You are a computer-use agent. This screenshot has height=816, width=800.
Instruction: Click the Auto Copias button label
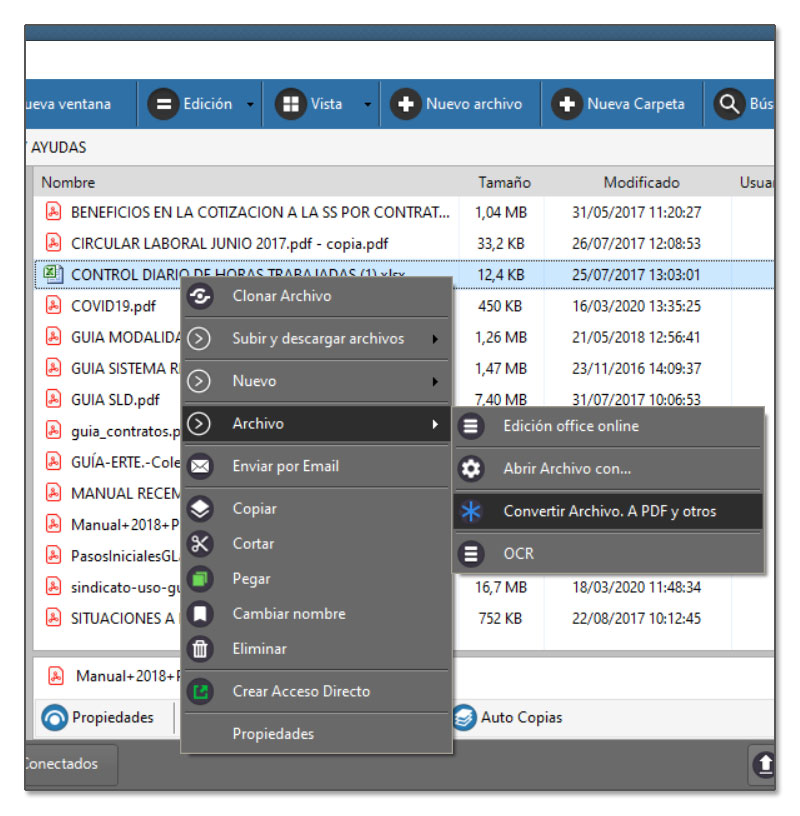pyautogui.click(x=522, y=718)
